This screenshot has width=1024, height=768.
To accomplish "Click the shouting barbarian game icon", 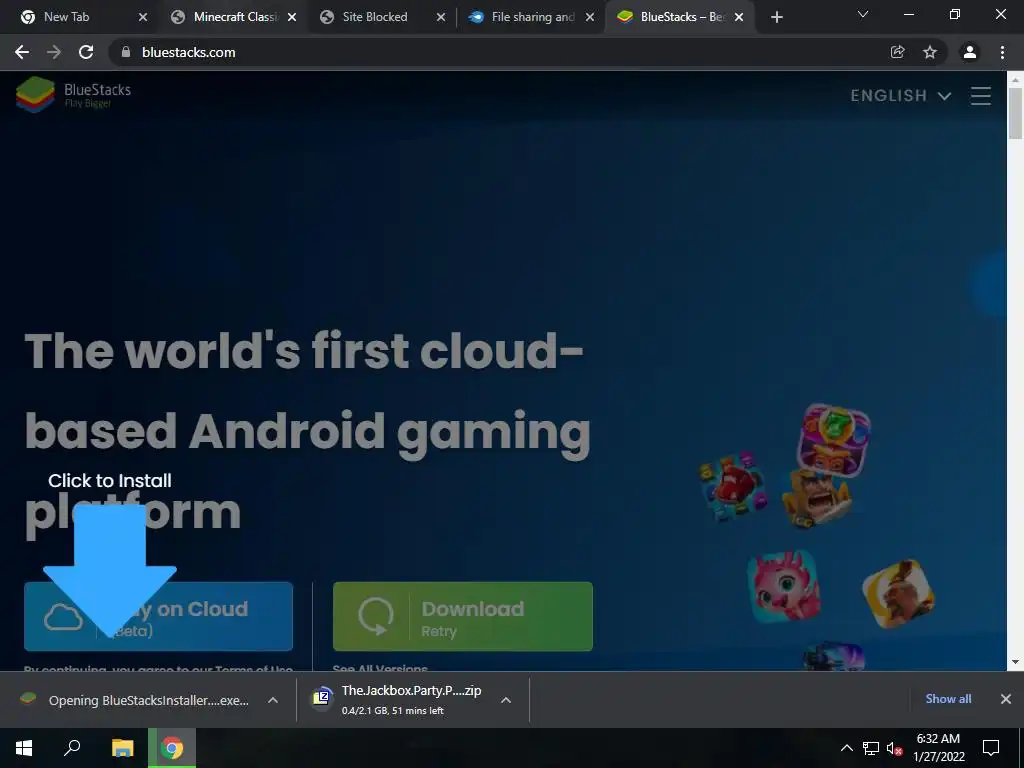I will [x=818, y=497].
